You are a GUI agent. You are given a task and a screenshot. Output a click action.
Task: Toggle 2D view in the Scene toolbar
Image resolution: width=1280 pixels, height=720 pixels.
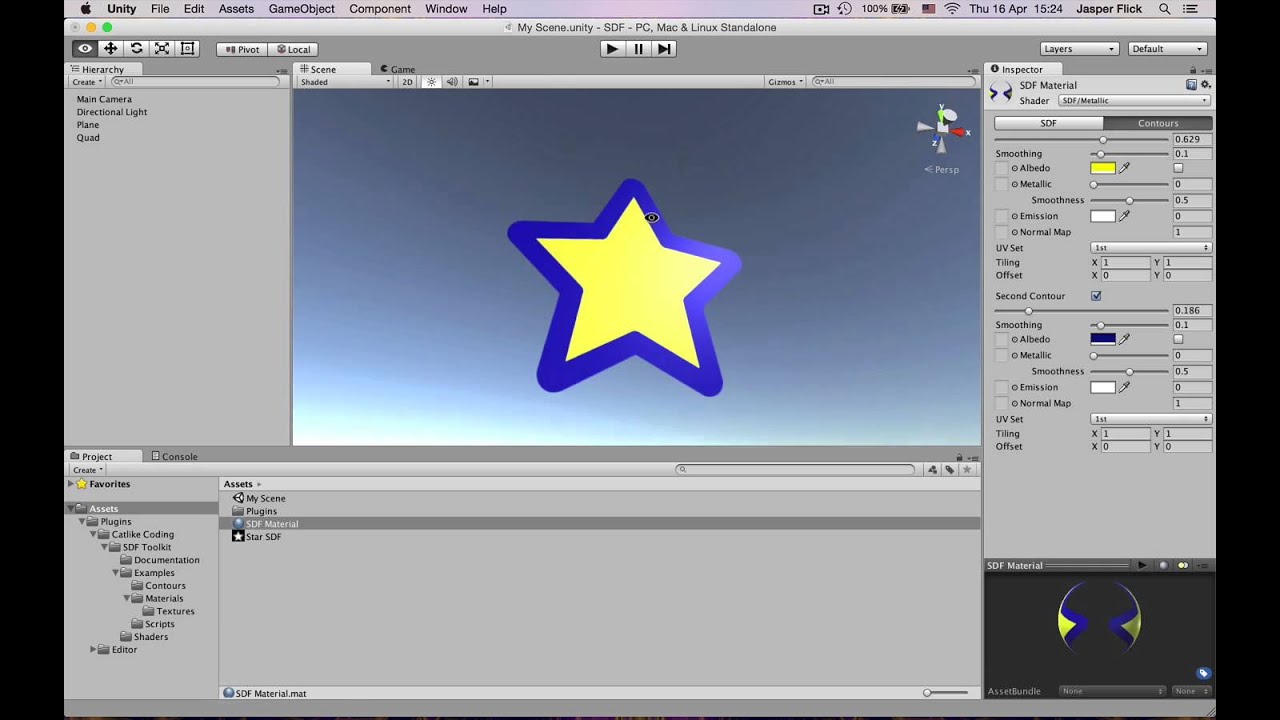(408, 81)
